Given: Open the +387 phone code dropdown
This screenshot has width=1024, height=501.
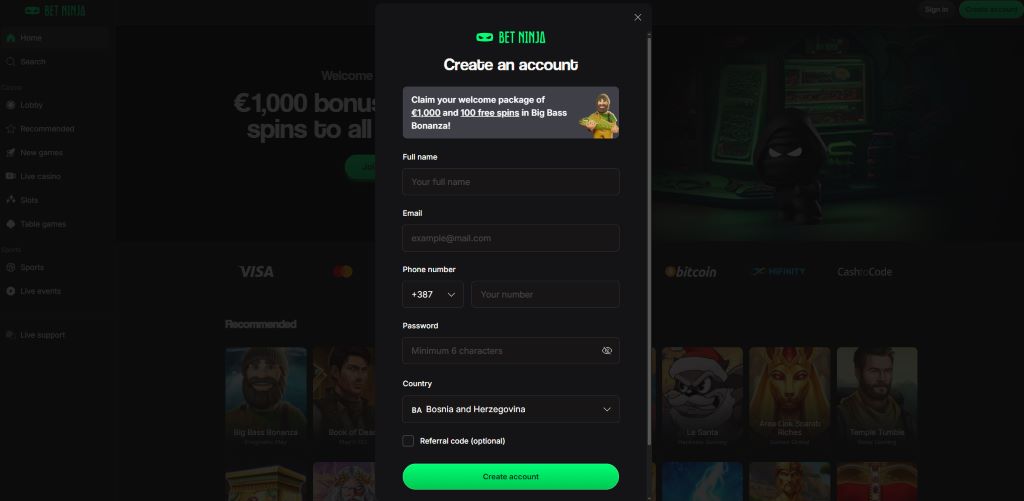Looking at the screenshot, I should coord(433,295).
